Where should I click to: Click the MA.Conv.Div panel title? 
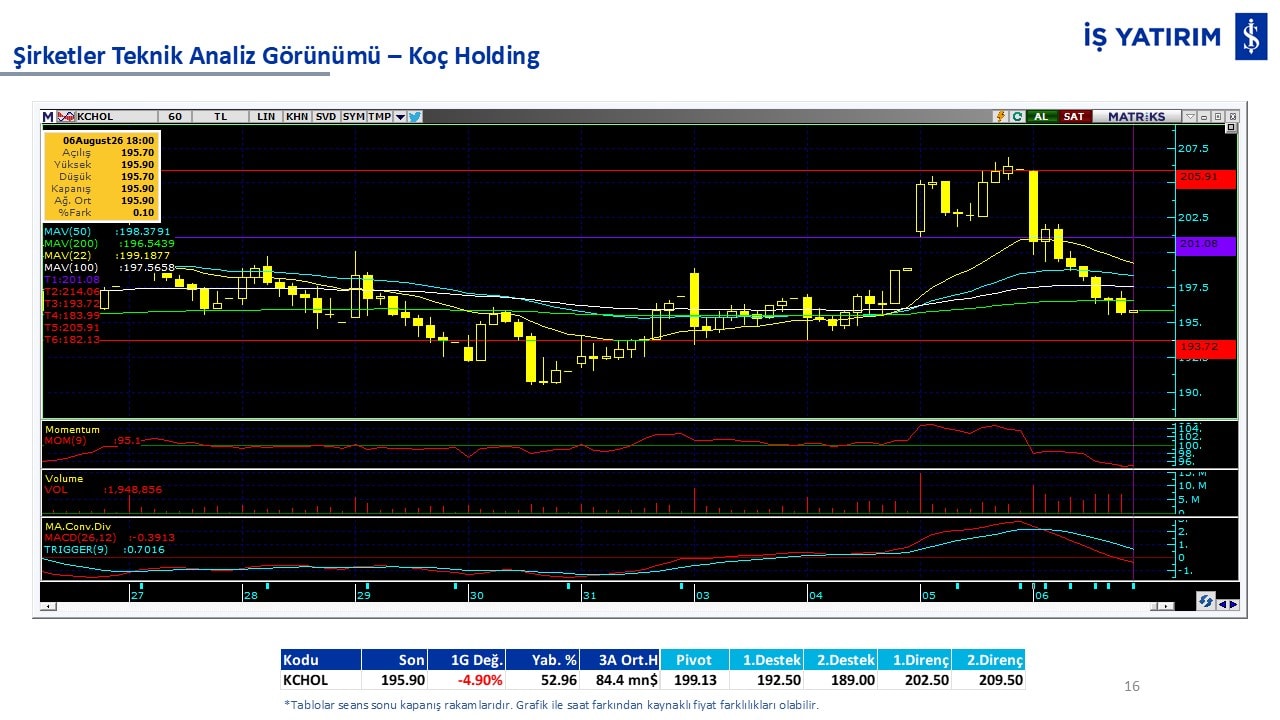point(78,526)
